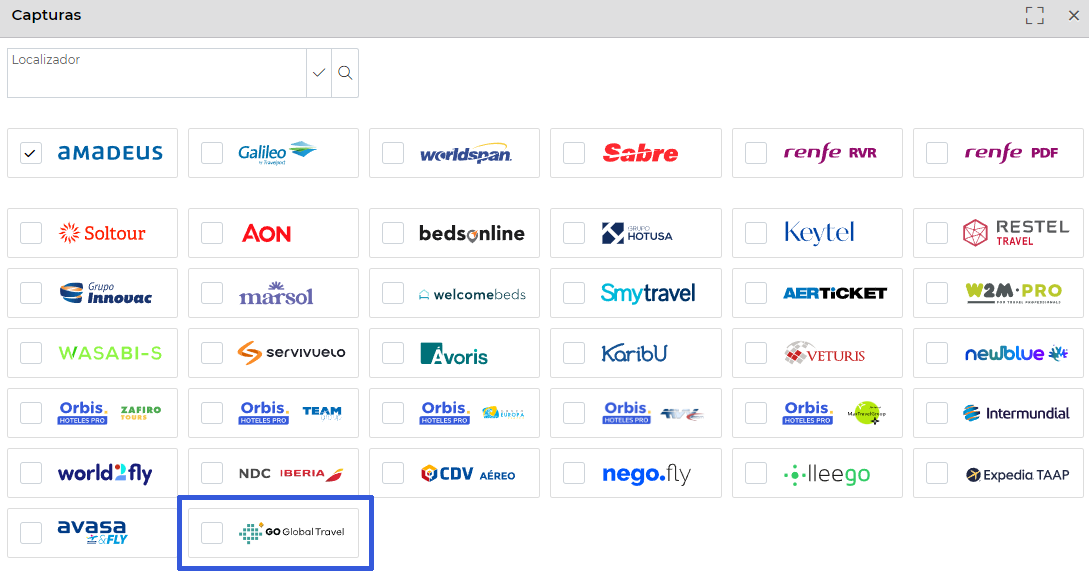Screen dimensions: 1089x585
Task: Click the Orbis Zafiro Tours logo
Action: click(x=110, y=413)
